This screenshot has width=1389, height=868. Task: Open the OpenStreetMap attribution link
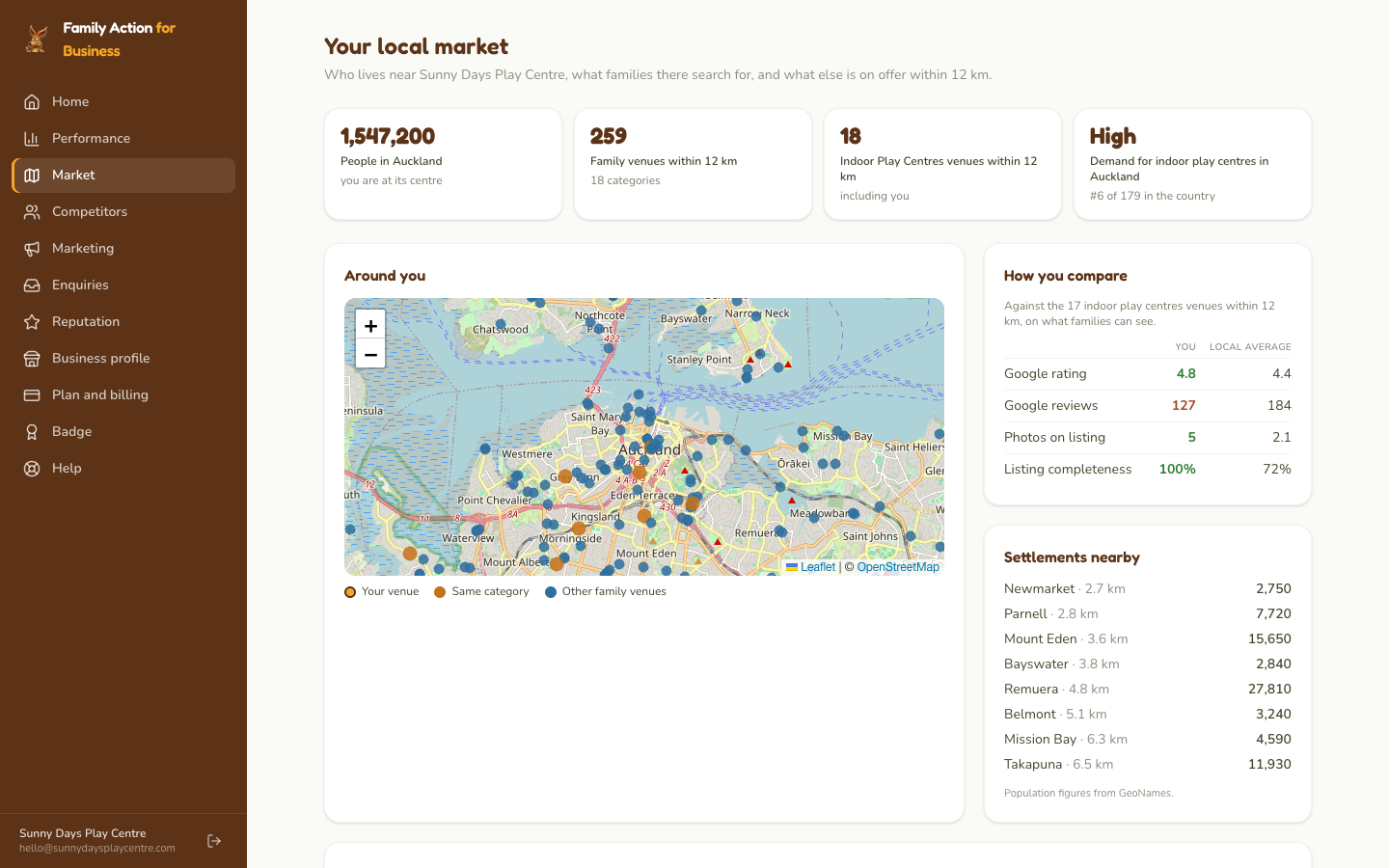898,567
